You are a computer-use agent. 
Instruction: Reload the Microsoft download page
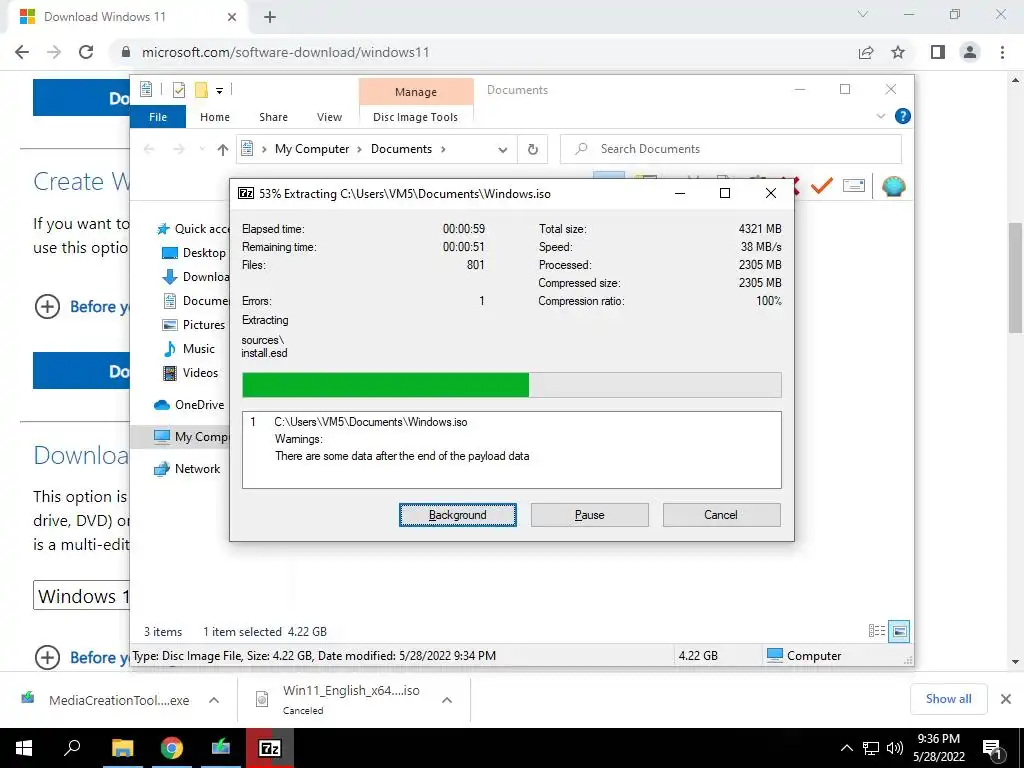[x=86, y=52]
